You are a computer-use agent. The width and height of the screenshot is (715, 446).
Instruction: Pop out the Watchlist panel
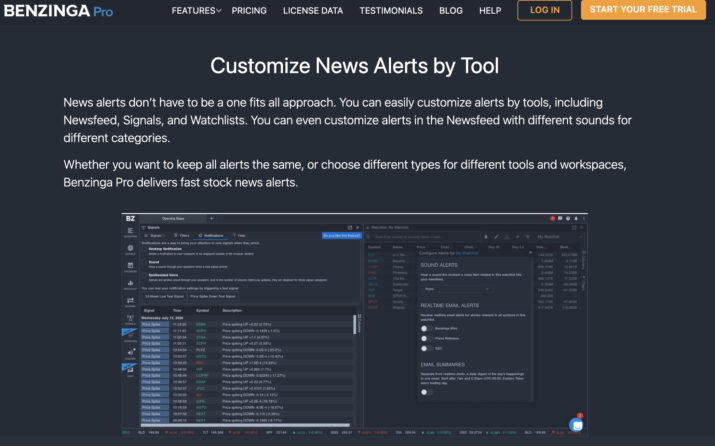pos(574,227)
